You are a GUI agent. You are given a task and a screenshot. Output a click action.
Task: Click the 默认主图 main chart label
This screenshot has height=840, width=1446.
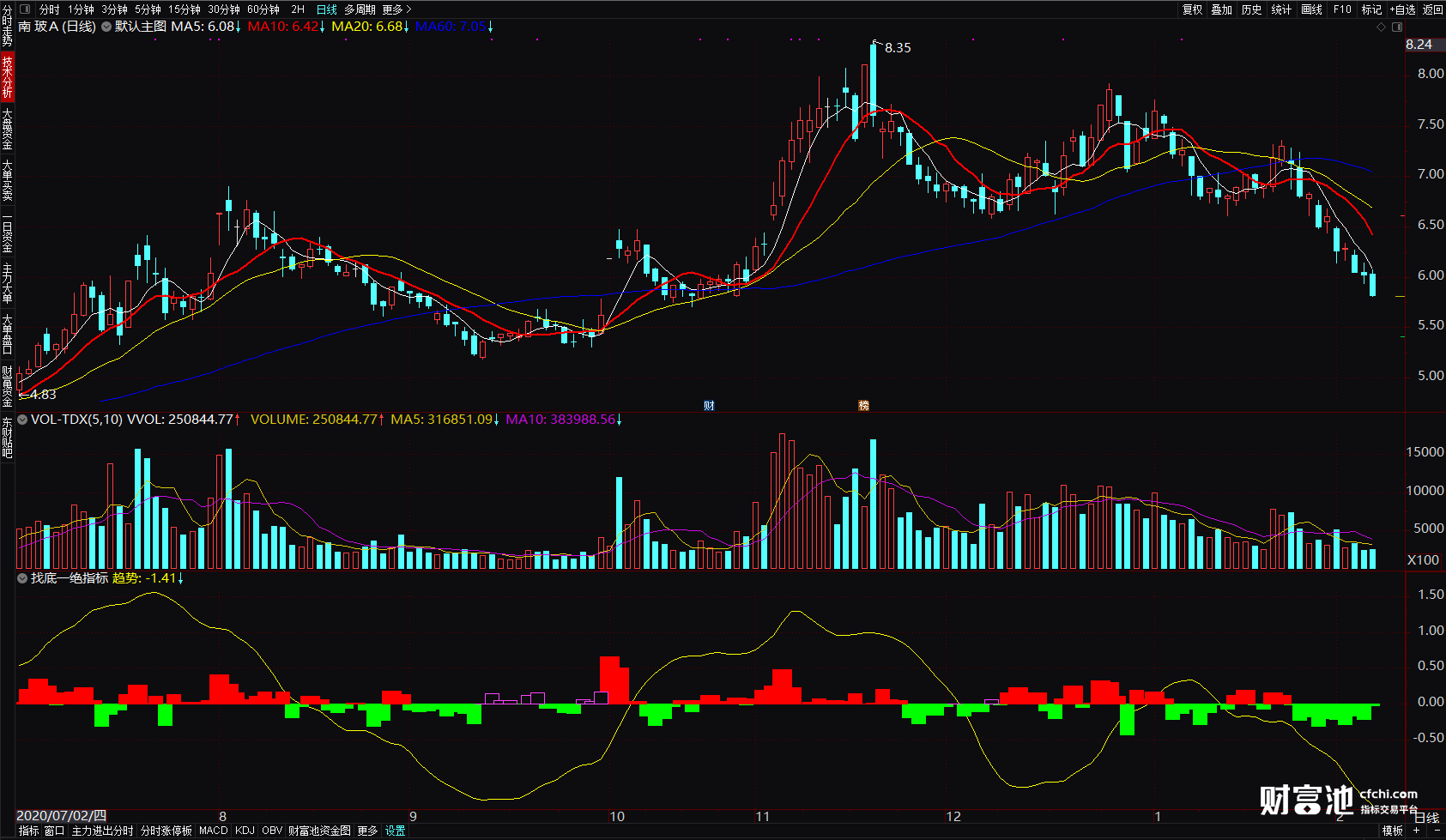[141, 27]
